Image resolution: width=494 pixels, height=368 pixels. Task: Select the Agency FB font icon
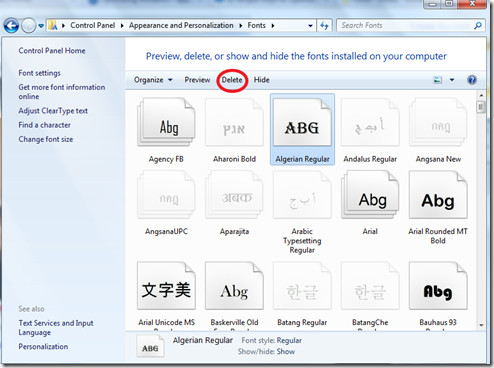(166, 122)
